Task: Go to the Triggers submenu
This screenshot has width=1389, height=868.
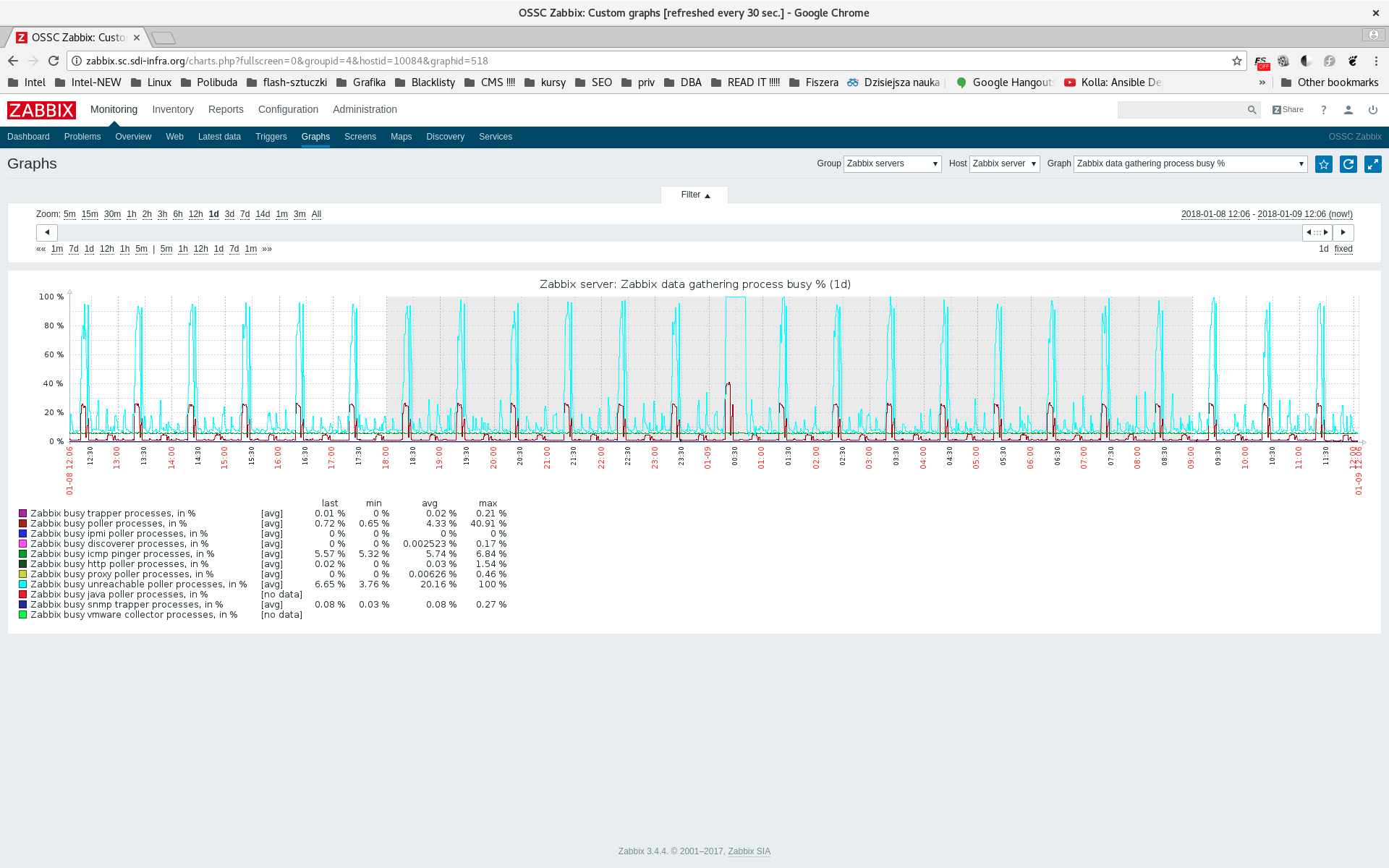Action: click(271, 137)
